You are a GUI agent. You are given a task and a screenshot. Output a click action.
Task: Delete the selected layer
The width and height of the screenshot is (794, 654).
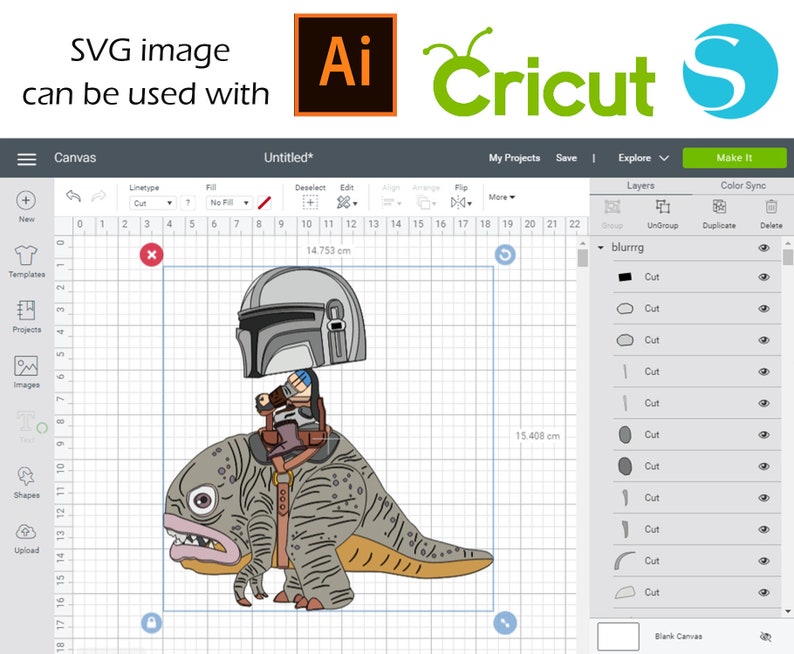point(771,214)
